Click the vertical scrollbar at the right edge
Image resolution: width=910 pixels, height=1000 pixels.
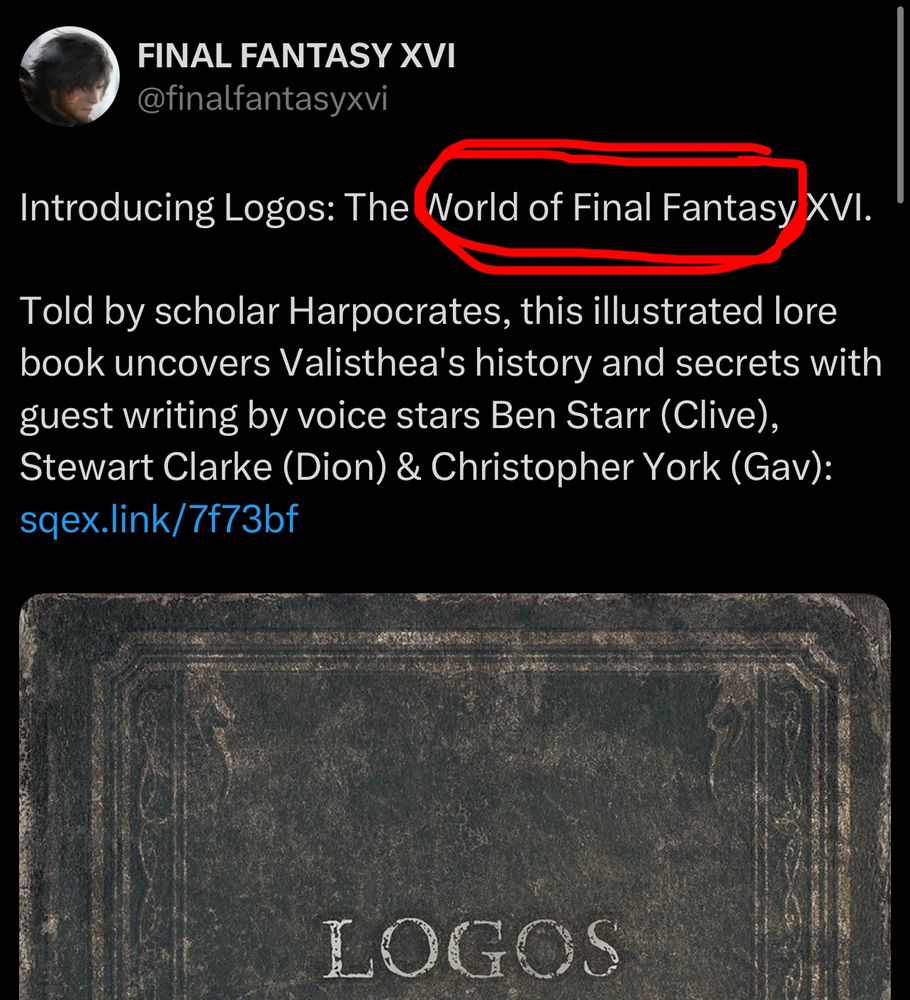pyautogui.click(x=900, y=105)
